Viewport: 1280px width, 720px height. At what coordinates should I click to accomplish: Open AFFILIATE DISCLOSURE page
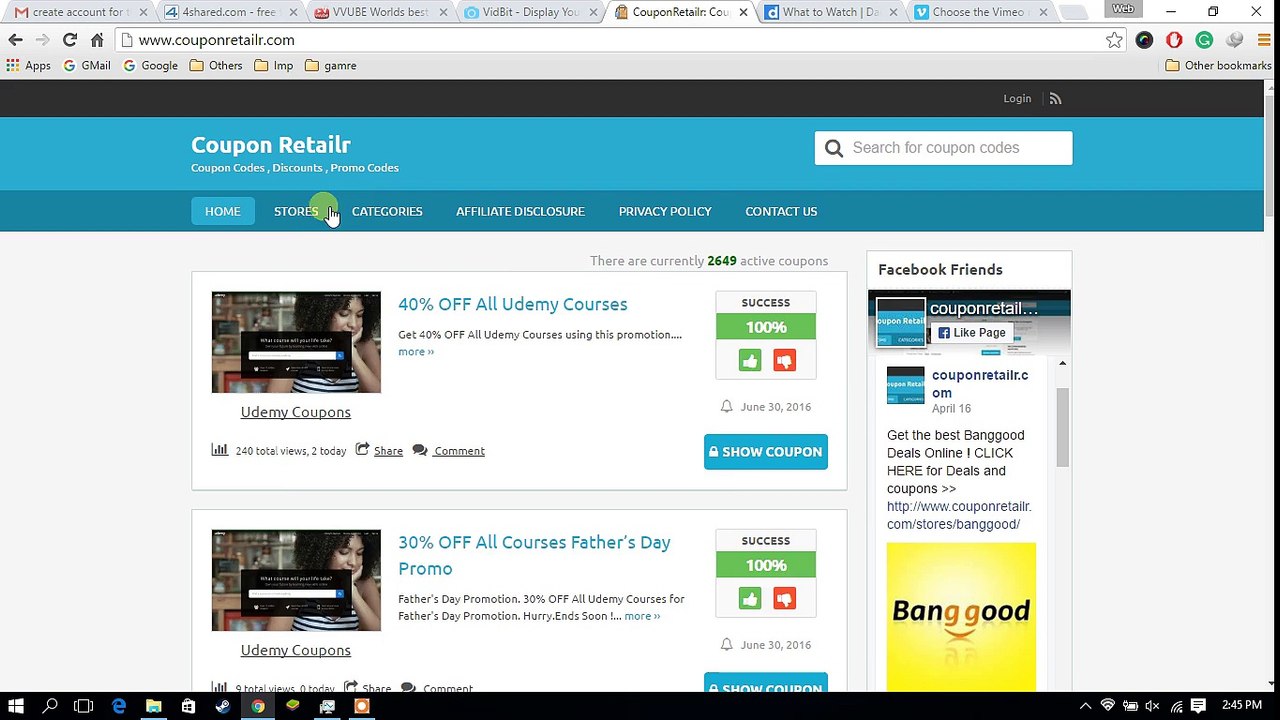click(520, 211)
